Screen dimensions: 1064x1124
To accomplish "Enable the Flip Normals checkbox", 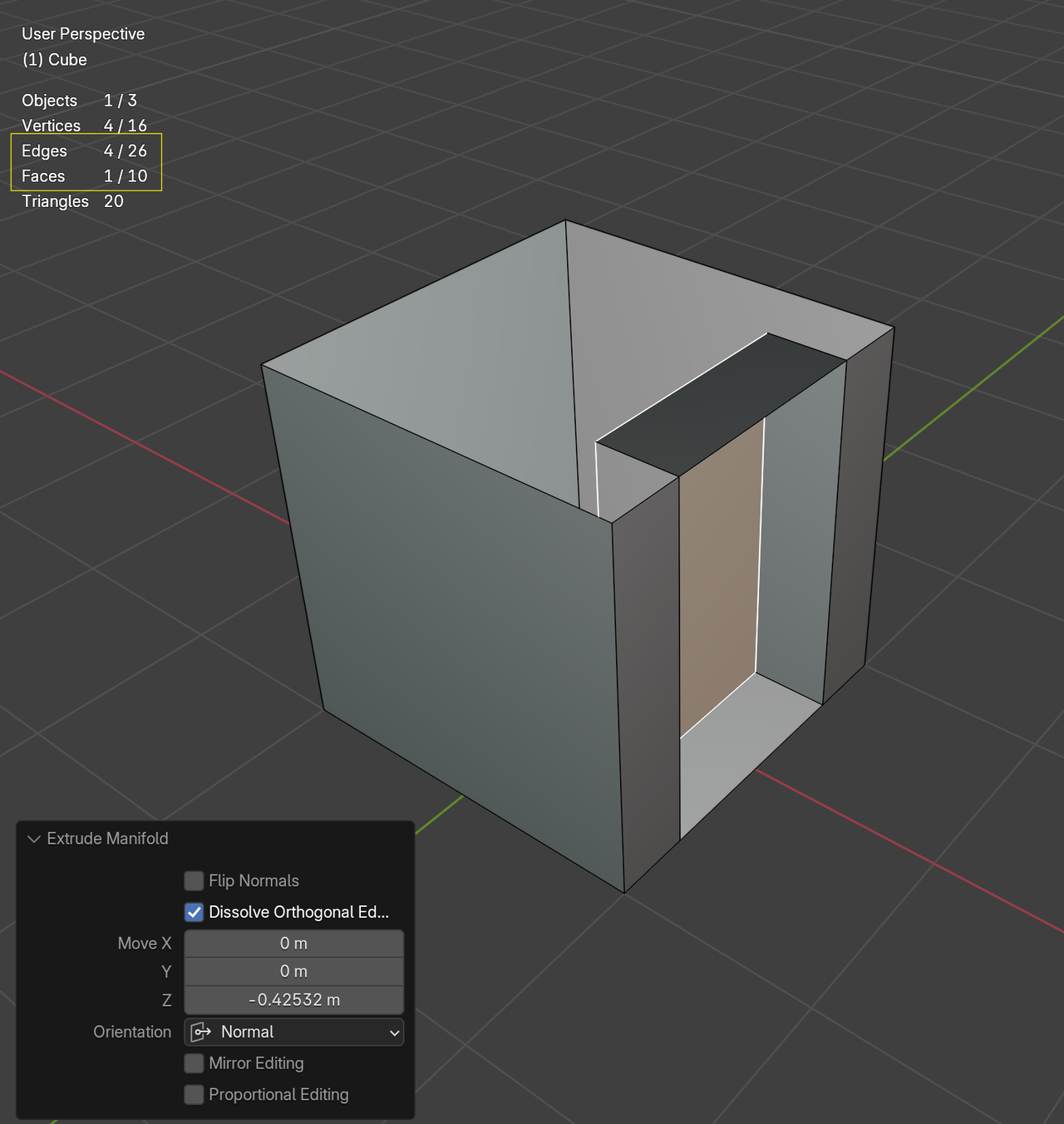I will point(193,880).
